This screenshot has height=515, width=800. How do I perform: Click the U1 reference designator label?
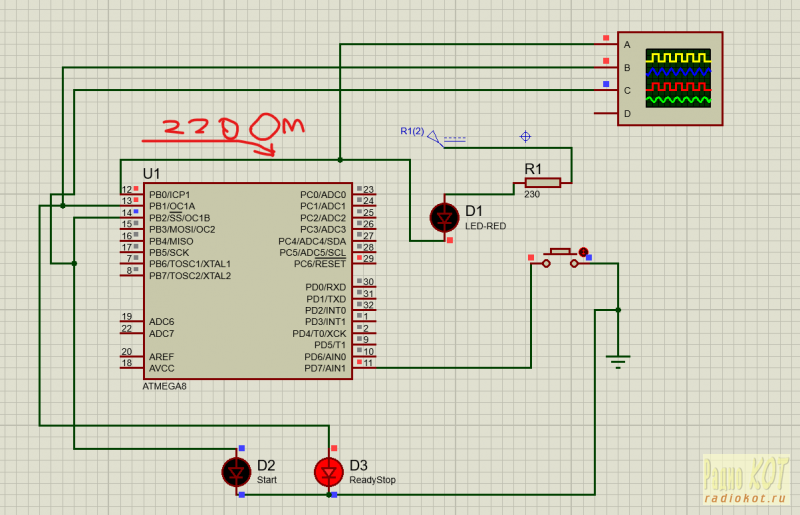tap(151, 174)
